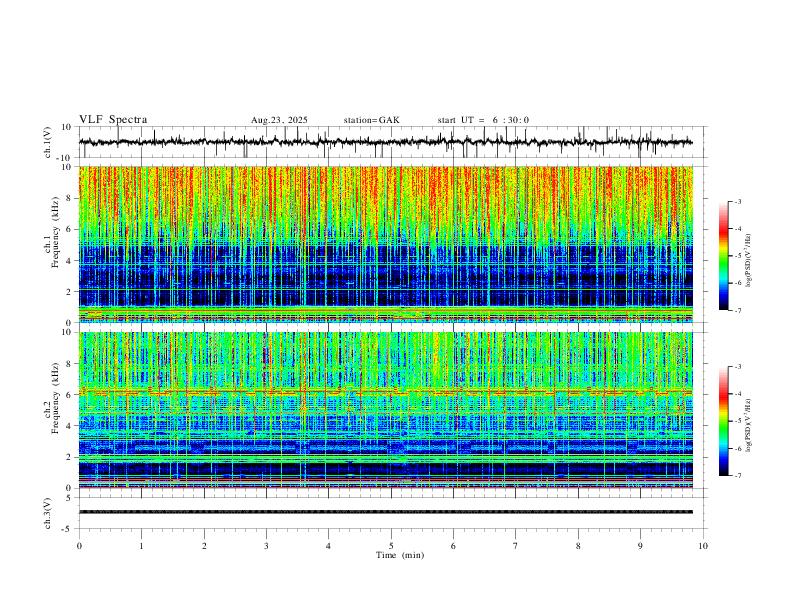Select ch.1 'Frequency (kHz)' axis label
The height and width of the screenshot is (612, 792).
click(55, 232)
